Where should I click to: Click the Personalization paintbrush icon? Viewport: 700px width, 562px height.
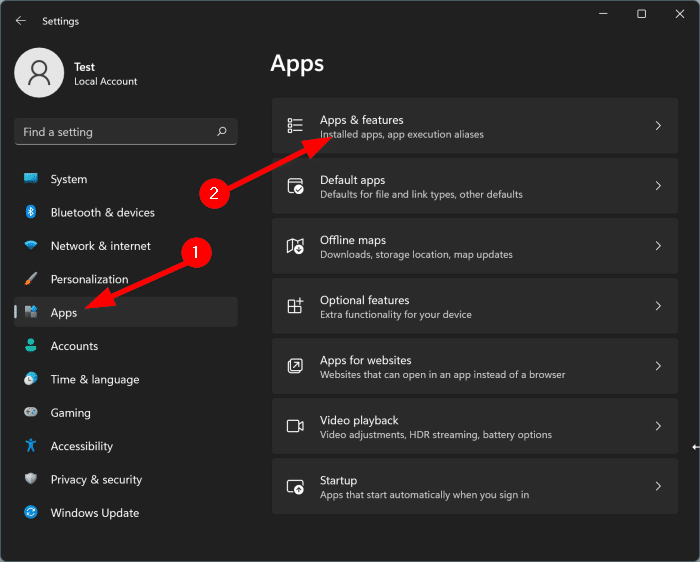tap(31, 279)
